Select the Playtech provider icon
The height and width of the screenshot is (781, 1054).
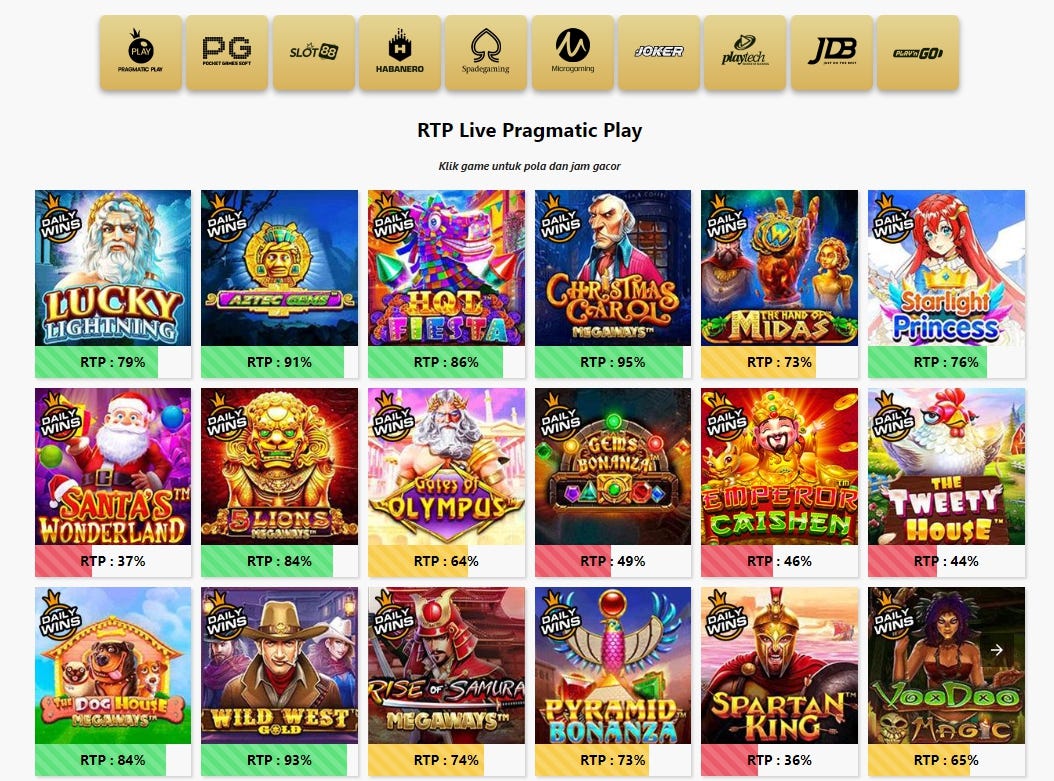coord(745,52)
